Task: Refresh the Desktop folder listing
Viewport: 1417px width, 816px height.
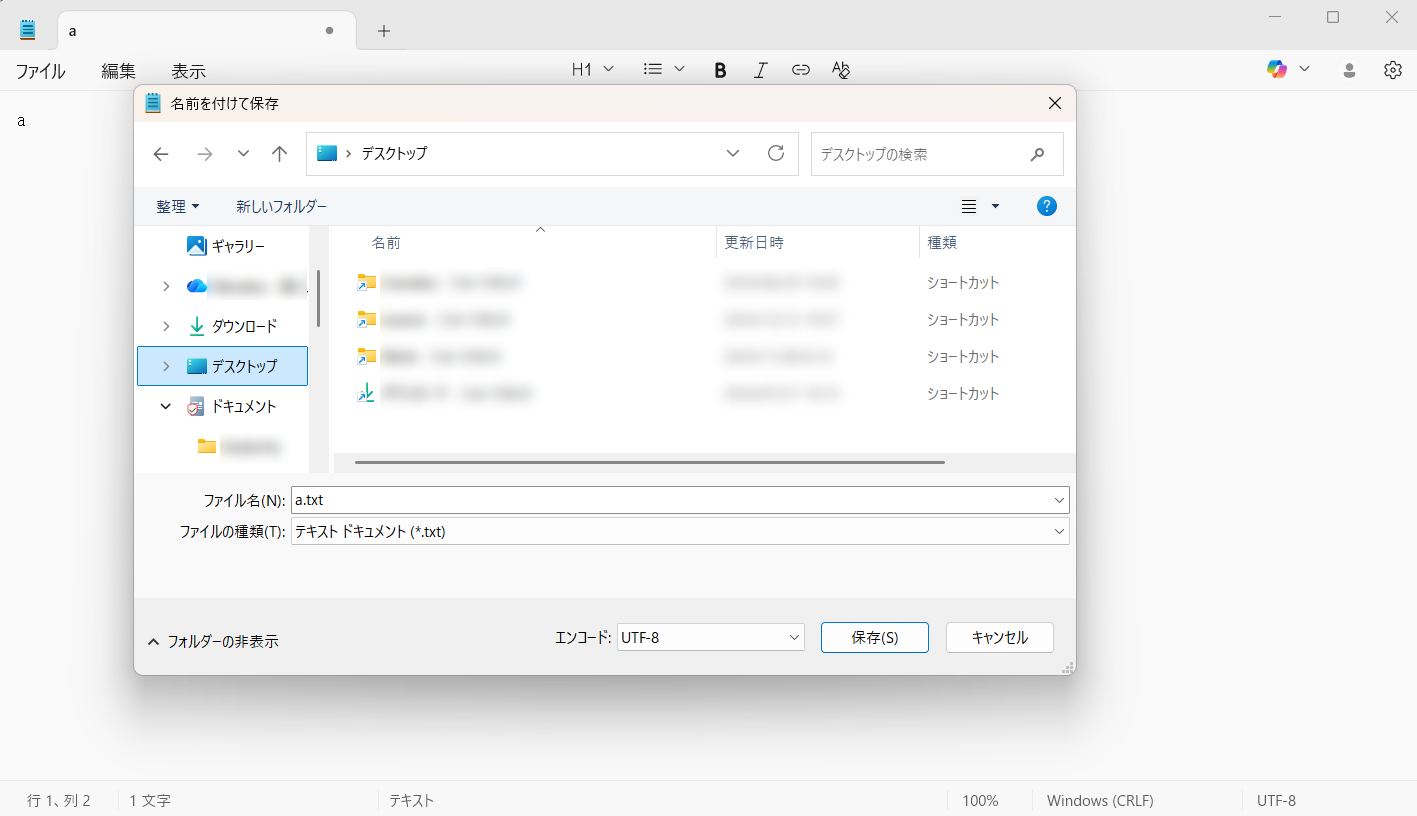Action: [x=776, y=153]
